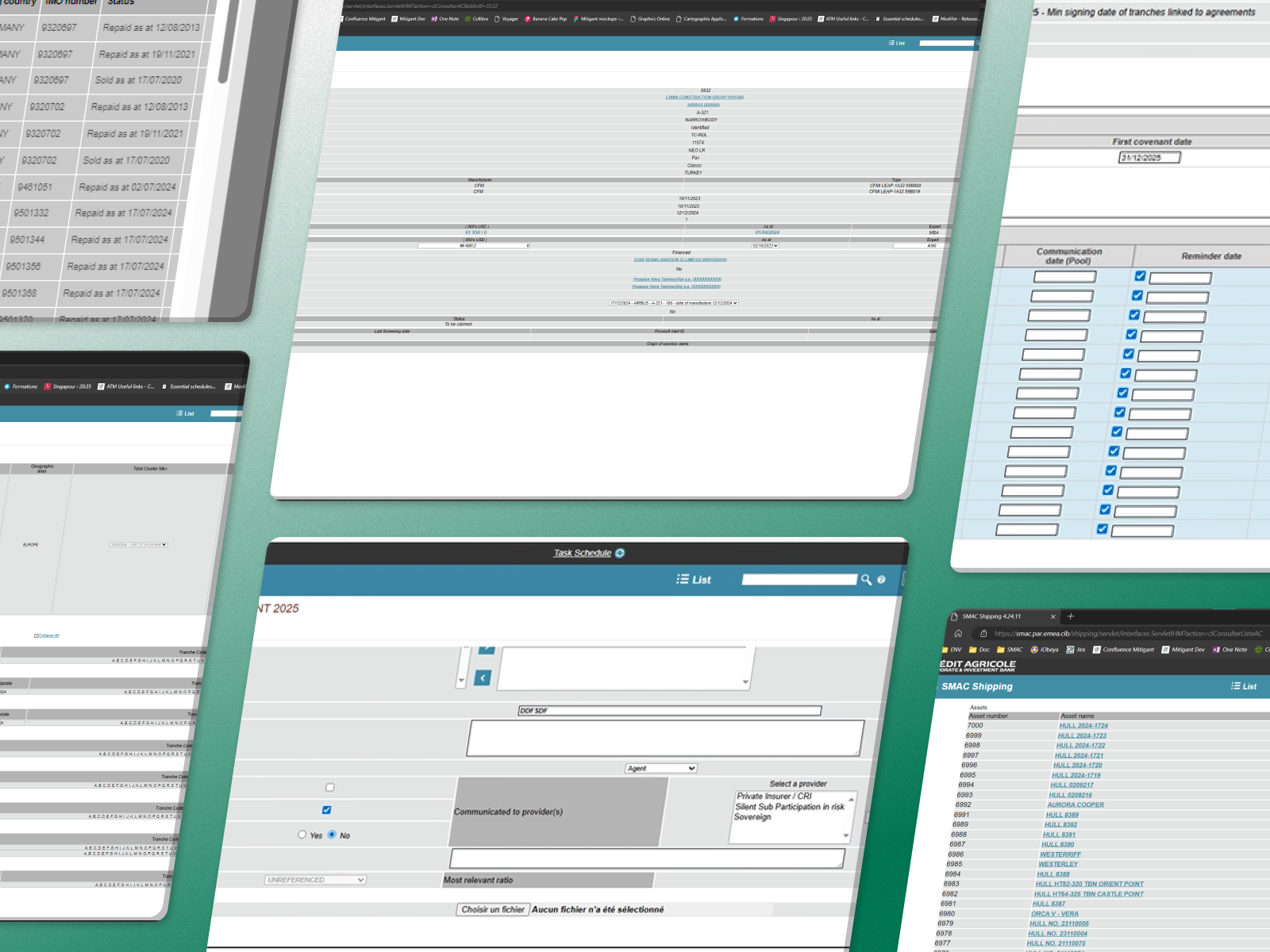The image size is (1270, 952).
Task: Select the No radio button
Action: pyautogui.click(x=332, y=835)
